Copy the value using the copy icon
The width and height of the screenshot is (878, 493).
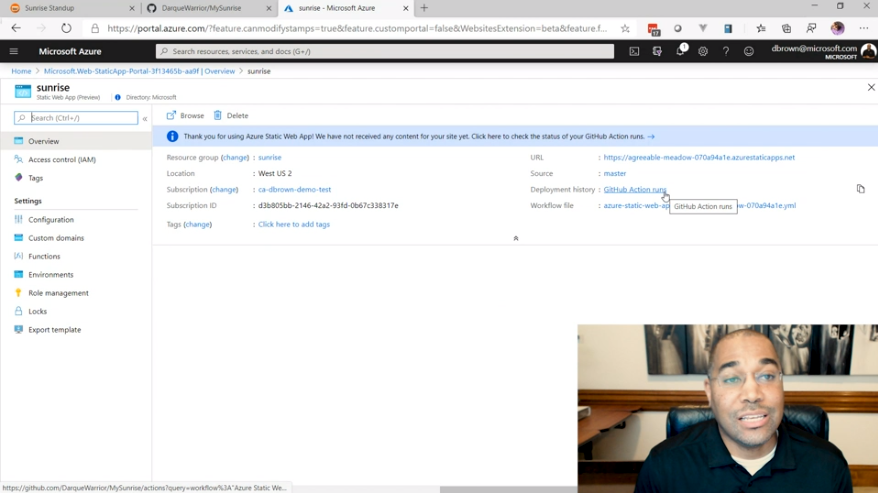[x=861, y=189]
